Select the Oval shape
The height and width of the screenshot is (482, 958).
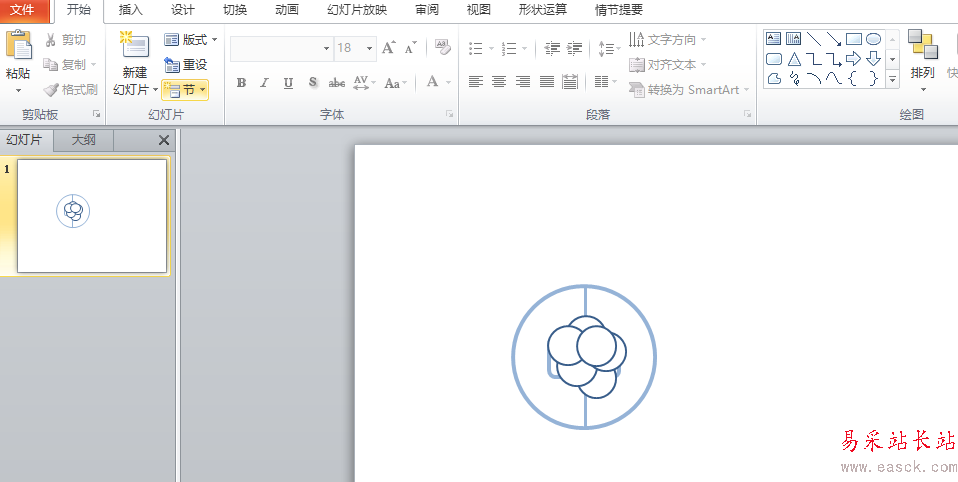pyautogui.click(x=873, y=39)
